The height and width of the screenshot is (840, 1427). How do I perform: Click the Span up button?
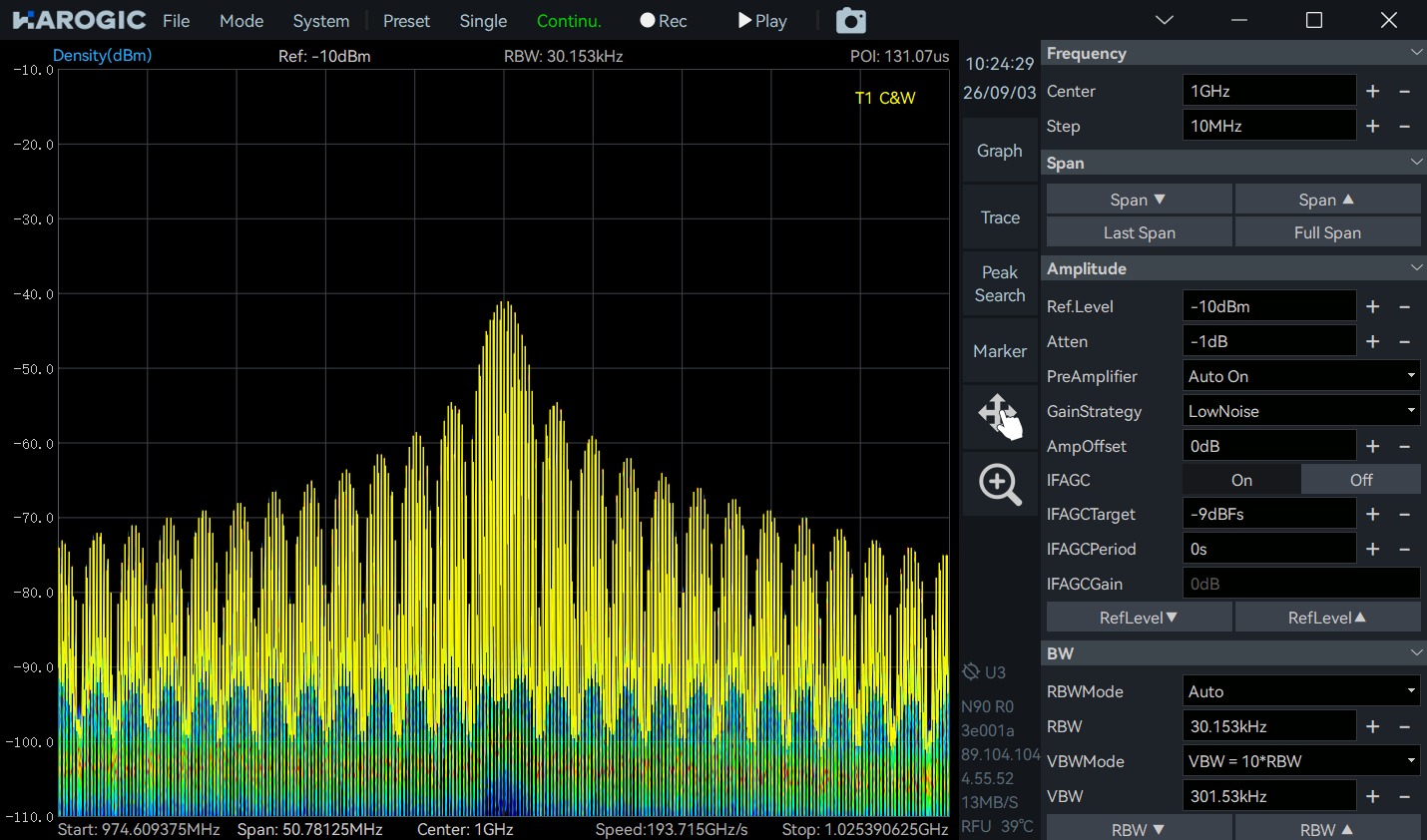pos(1327,200)
